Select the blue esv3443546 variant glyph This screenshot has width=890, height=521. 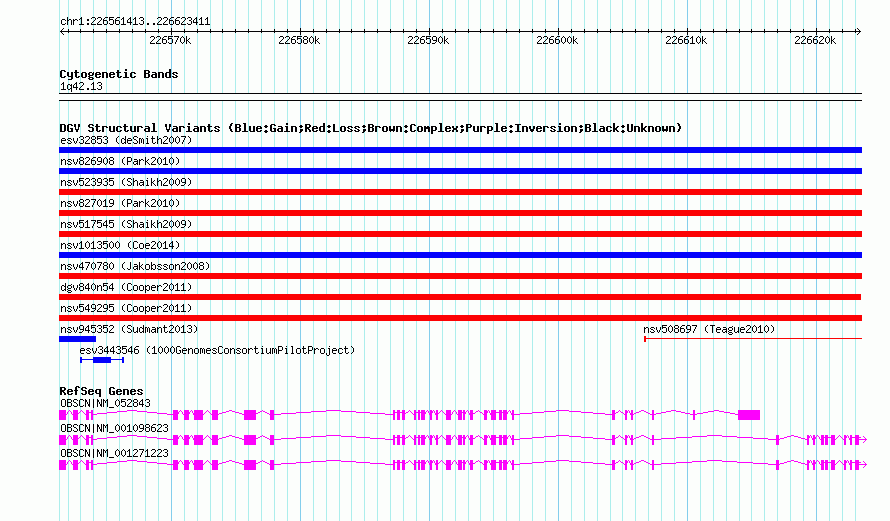[x=102, y=360]
